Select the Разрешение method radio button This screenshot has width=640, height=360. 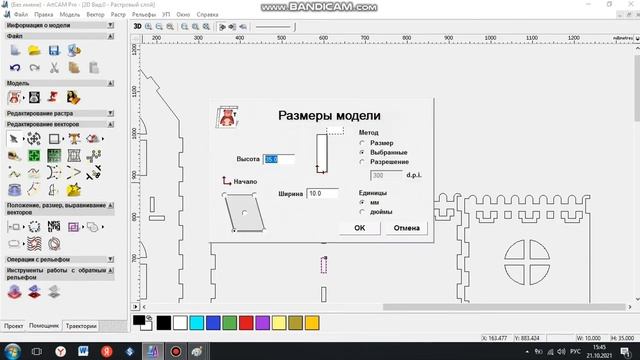[362, 162]
